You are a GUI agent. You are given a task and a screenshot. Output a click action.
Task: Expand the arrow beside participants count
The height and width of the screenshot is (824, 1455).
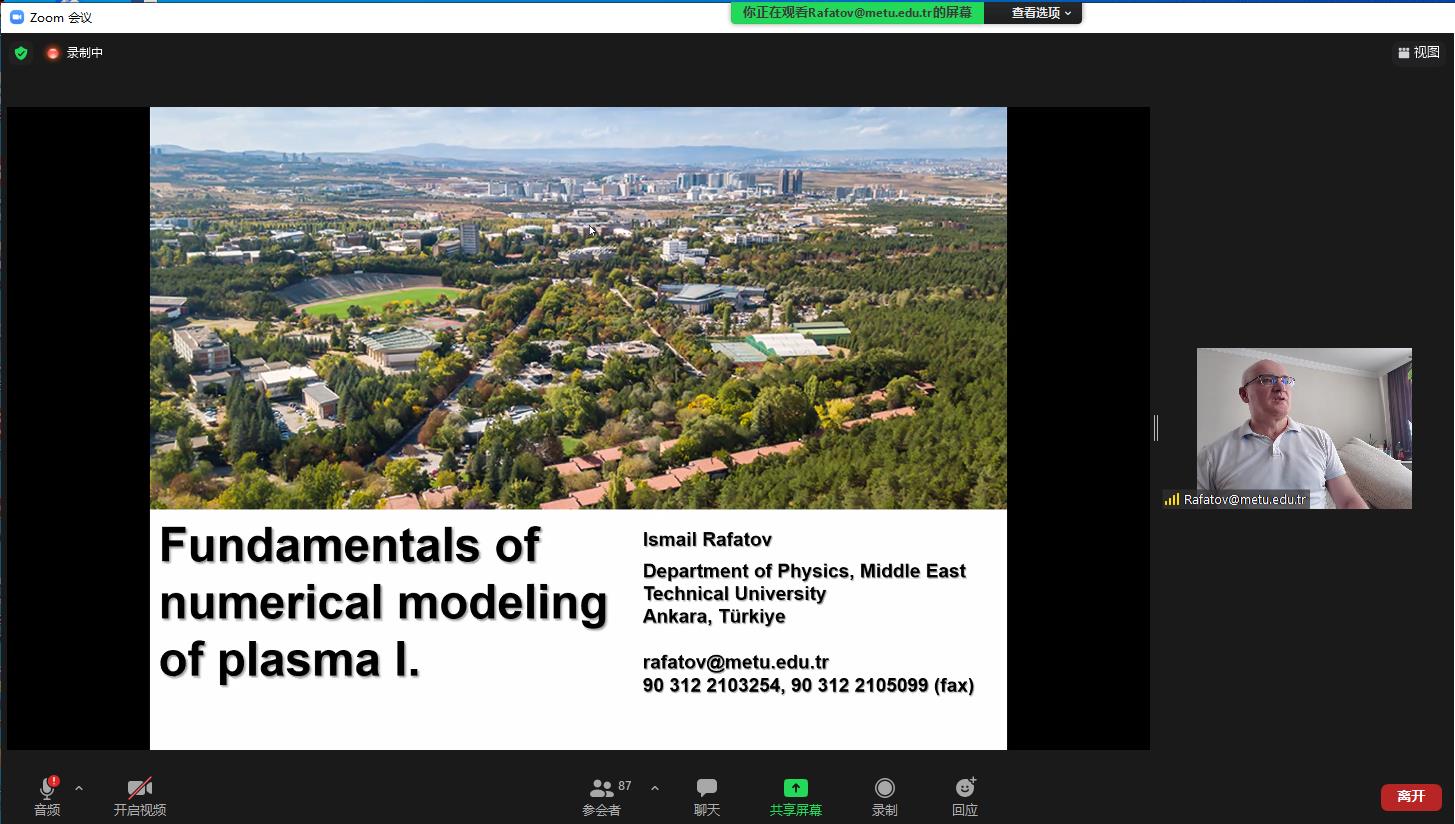(655, 788)
